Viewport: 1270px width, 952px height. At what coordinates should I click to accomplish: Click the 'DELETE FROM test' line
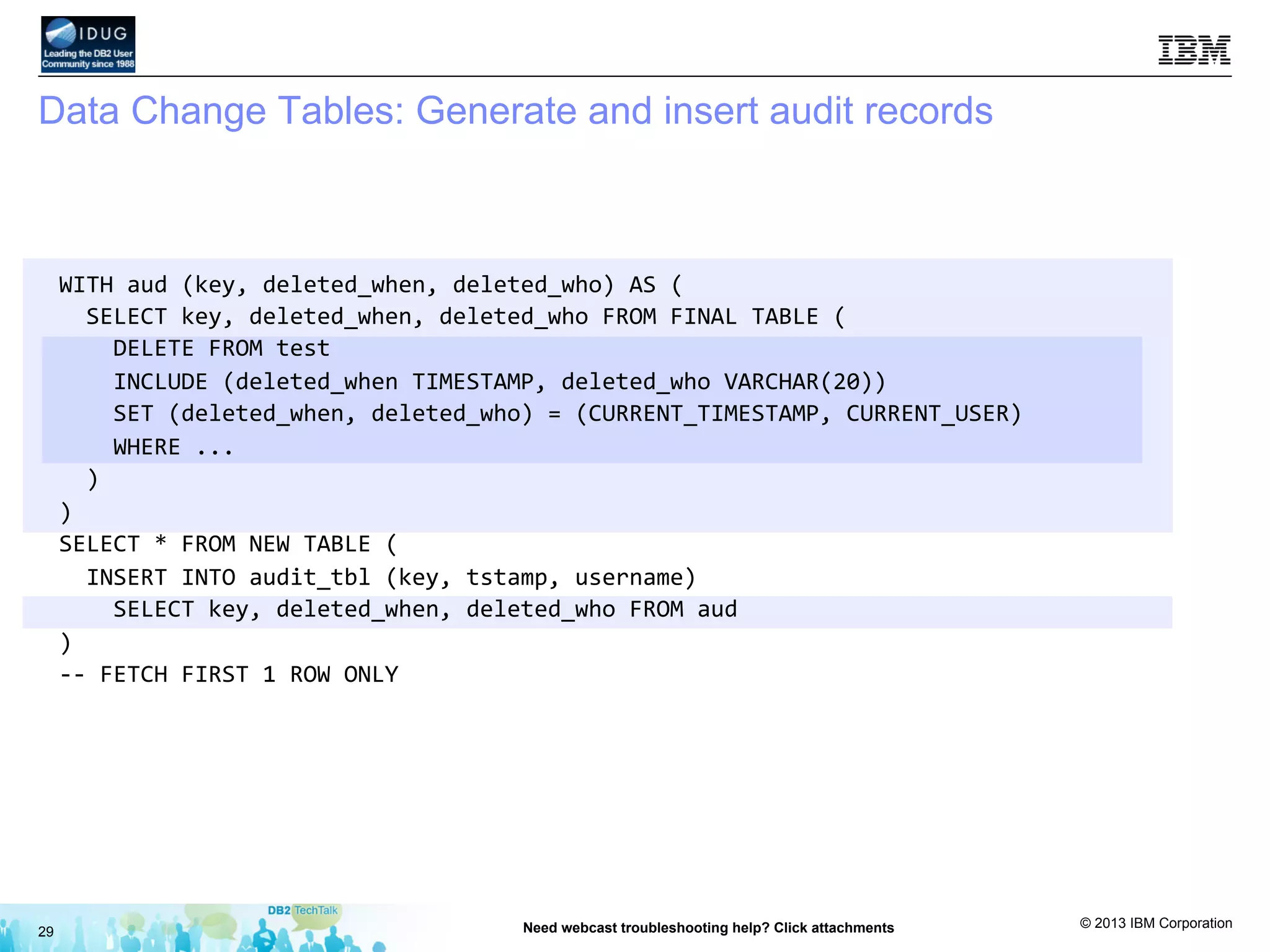click(x=221, y=348)
